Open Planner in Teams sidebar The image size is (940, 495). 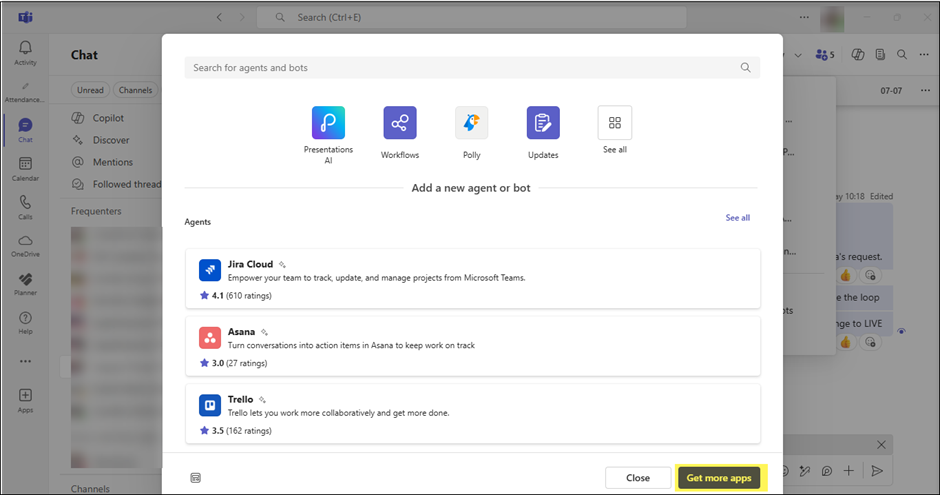tap(25, 284)
